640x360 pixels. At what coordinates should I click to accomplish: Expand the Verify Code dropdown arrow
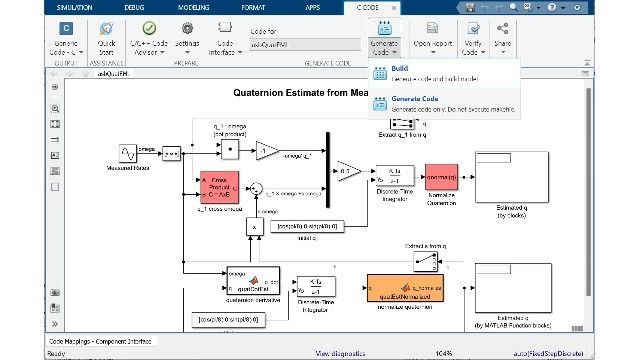click(x=483, y=52)
